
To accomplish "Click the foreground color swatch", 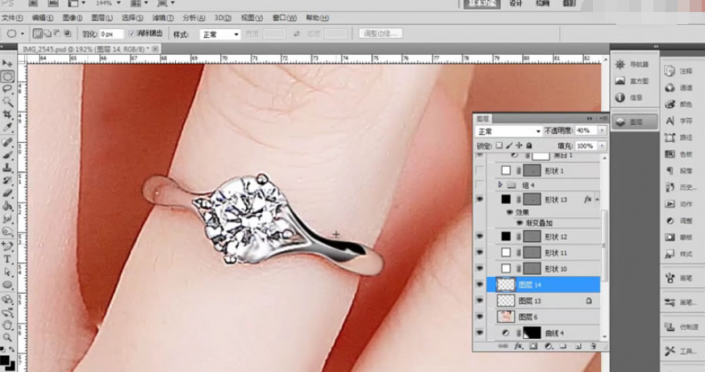I will pyautogui.click(x=4, y=360).
